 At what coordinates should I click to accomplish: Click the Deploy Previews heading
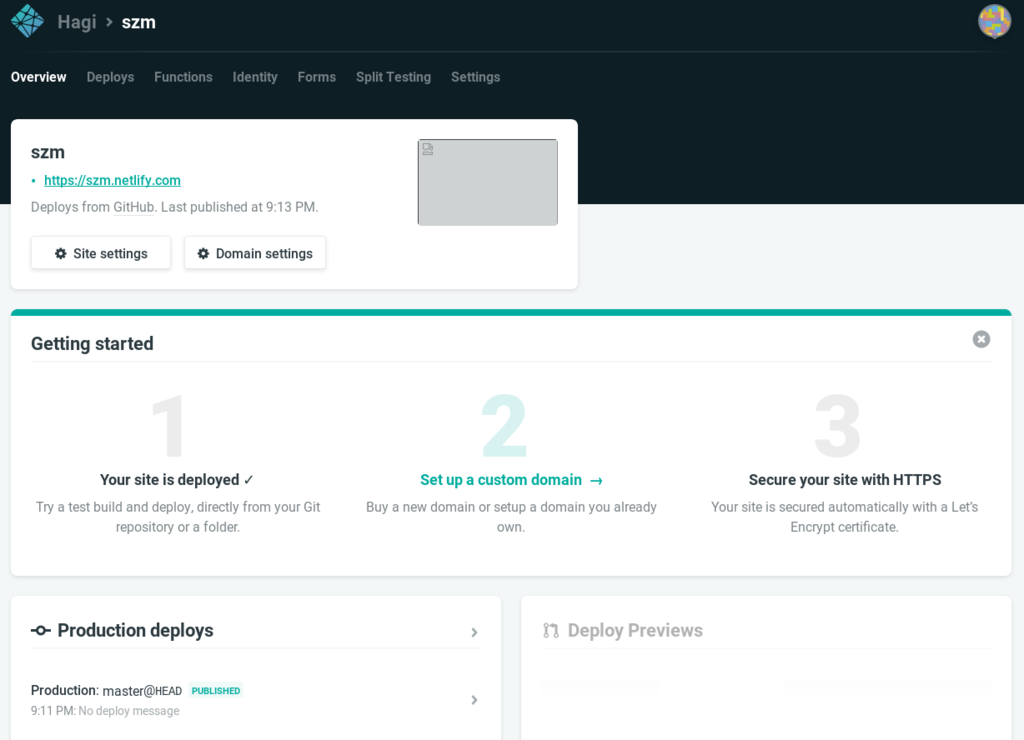(635, 630)
